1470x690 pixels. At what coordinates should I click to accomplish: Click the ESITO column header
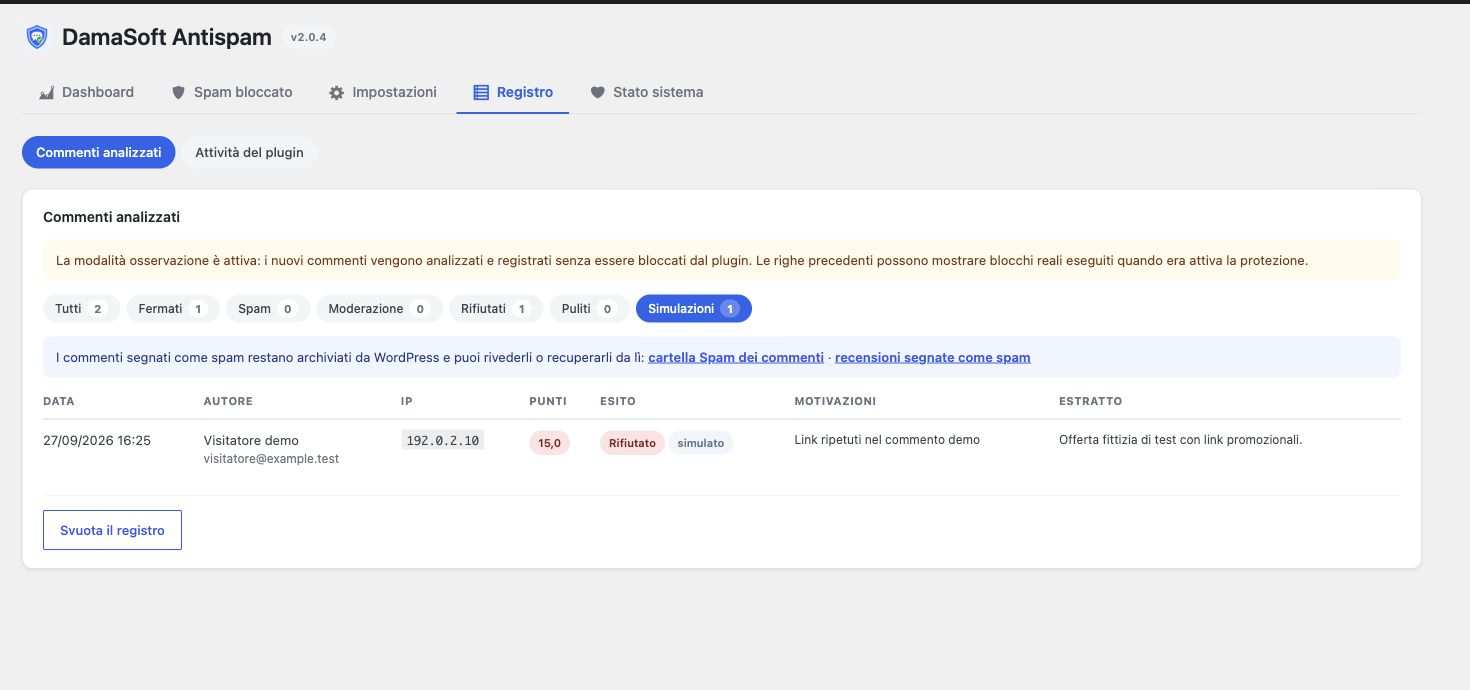(618, 401)
